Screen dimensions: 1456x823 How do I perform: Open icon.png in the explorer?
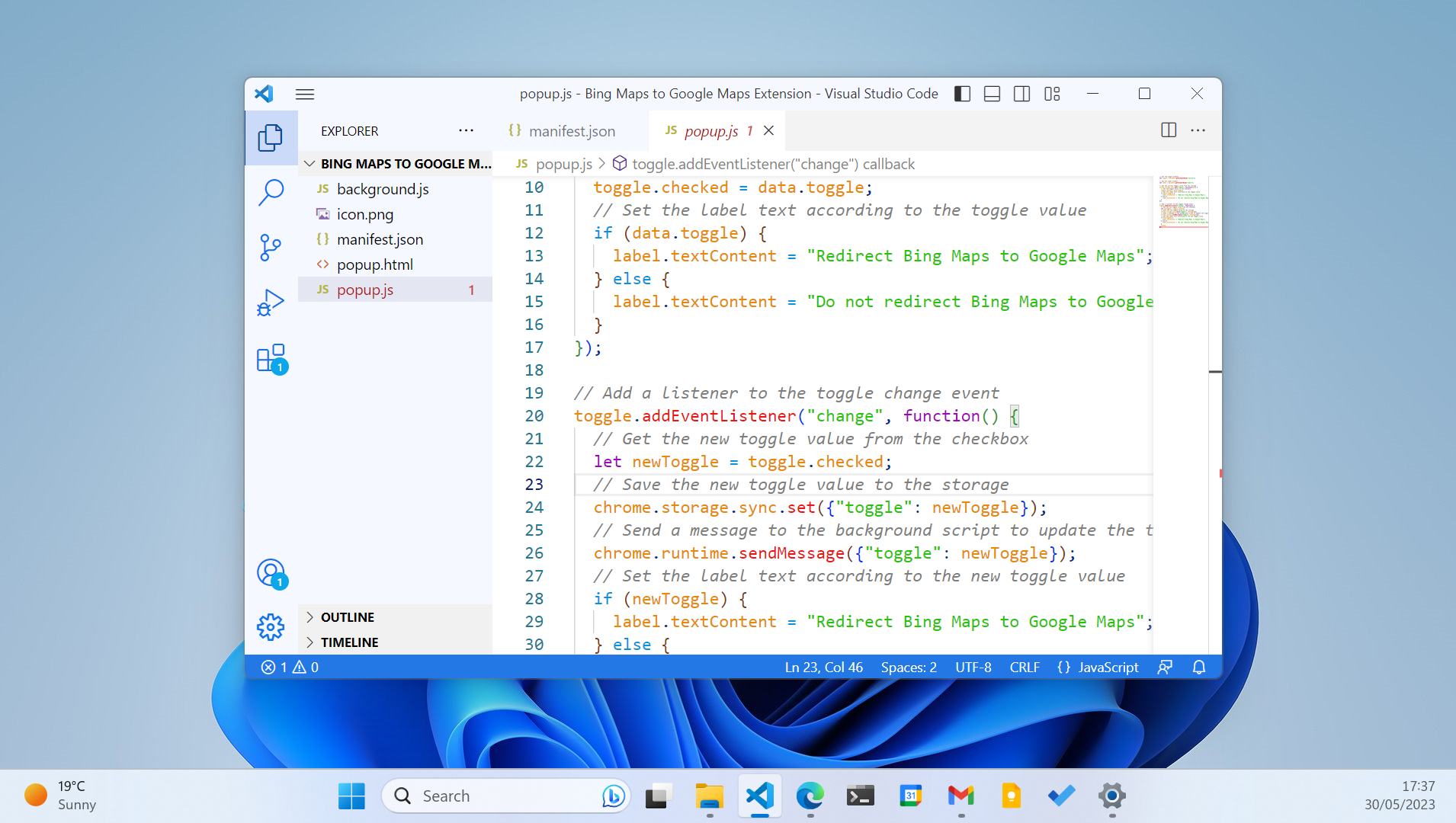396,214
